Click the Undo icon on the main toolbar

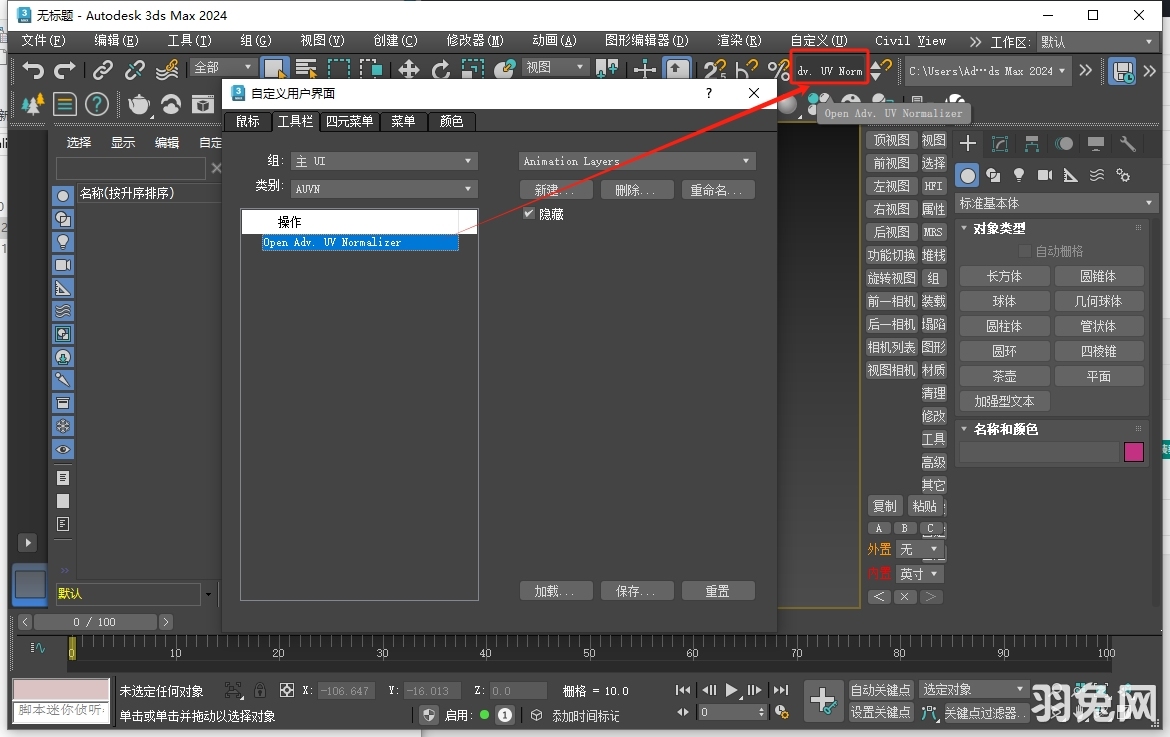pos(32,70)
